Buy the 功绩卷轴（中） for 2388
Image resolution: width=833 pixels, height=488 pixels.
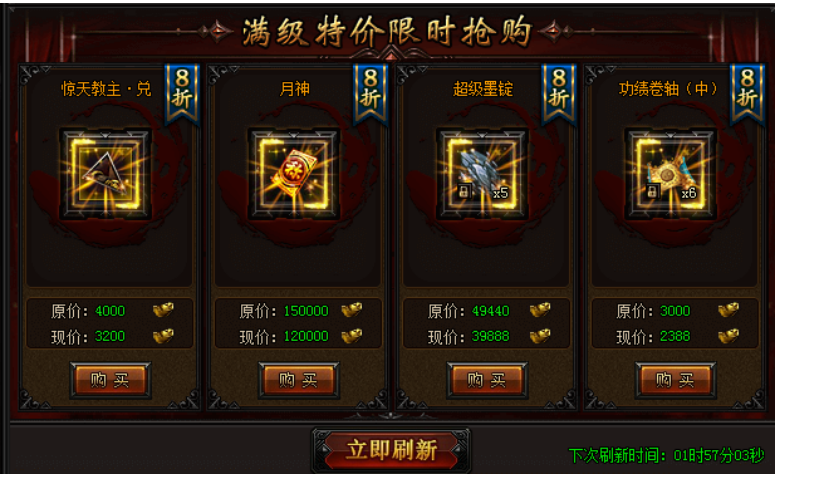click(675, 380)
